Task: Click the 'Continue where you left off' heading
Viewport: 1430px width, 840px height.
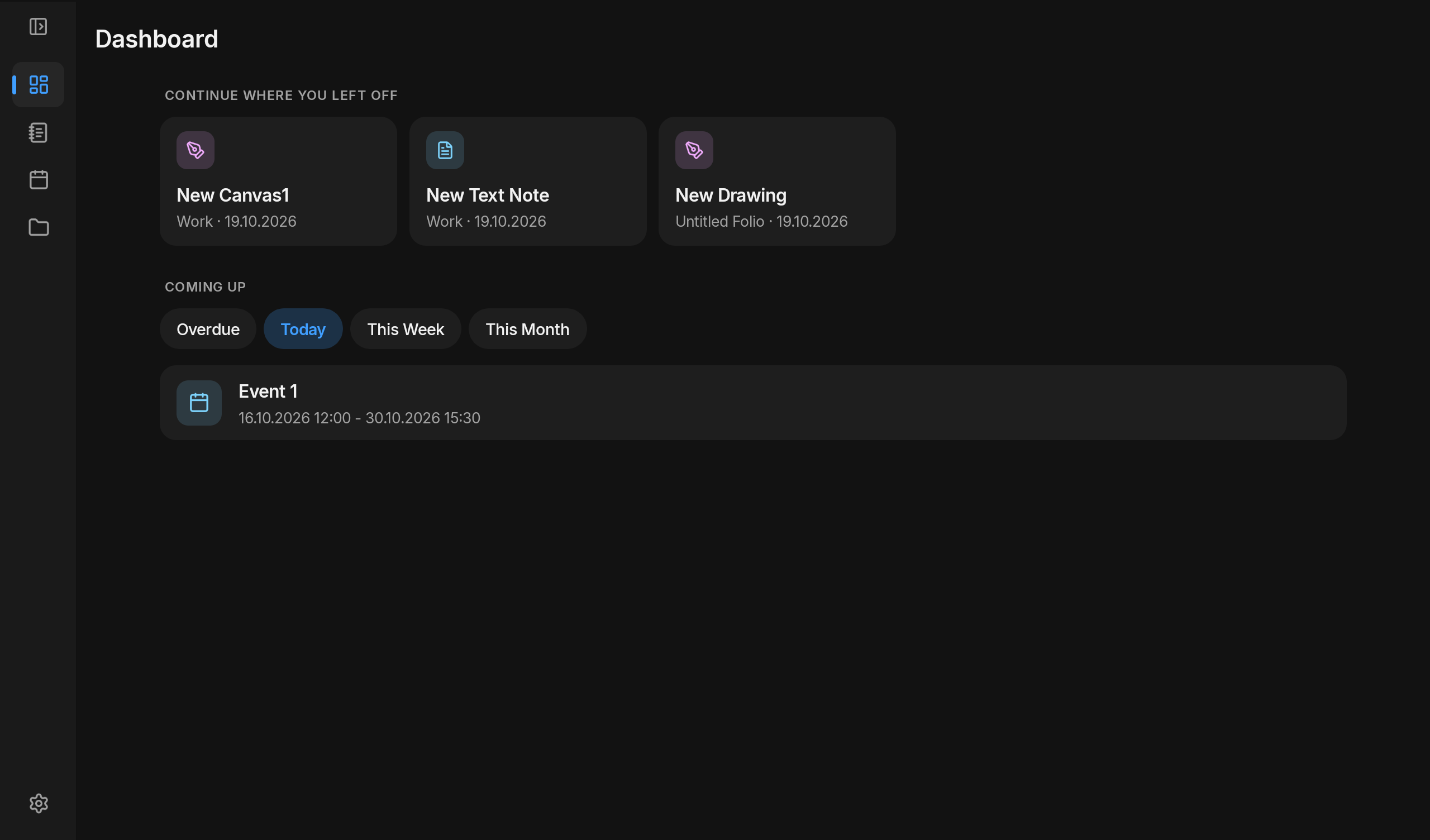Action: 281,96
